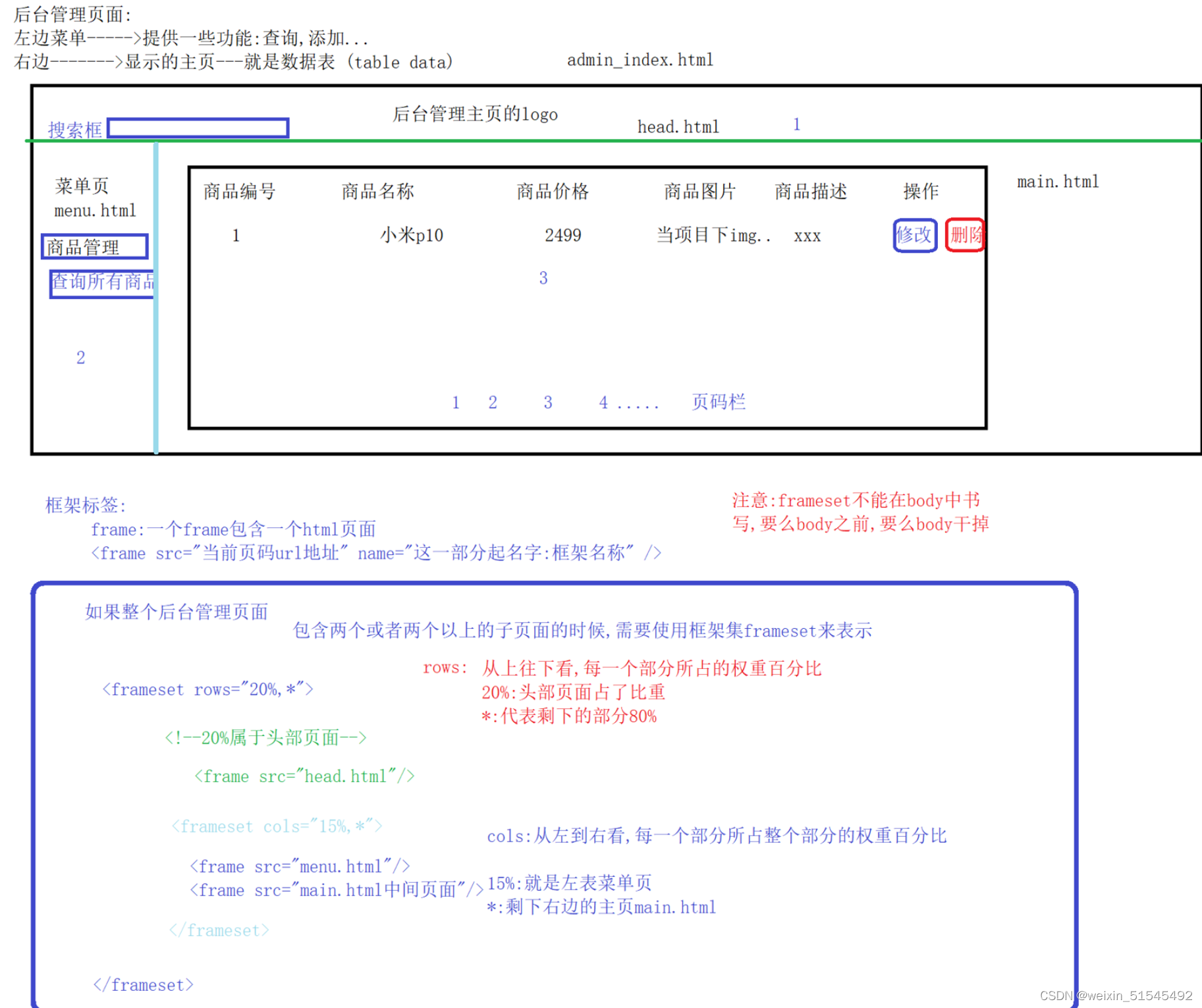
Task: Click the *:代表剩下的部分80% line
Action: tap(569, 716)
